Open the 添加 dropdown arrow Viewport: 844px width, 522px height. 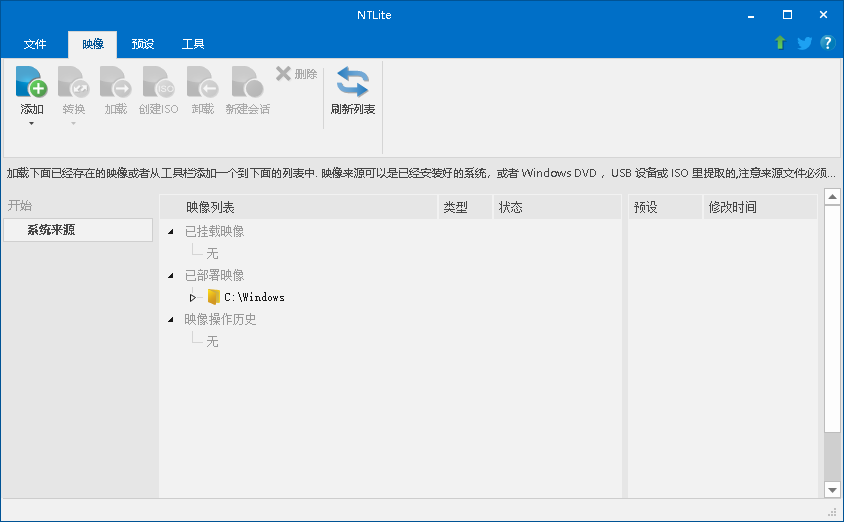coord(31,123)
